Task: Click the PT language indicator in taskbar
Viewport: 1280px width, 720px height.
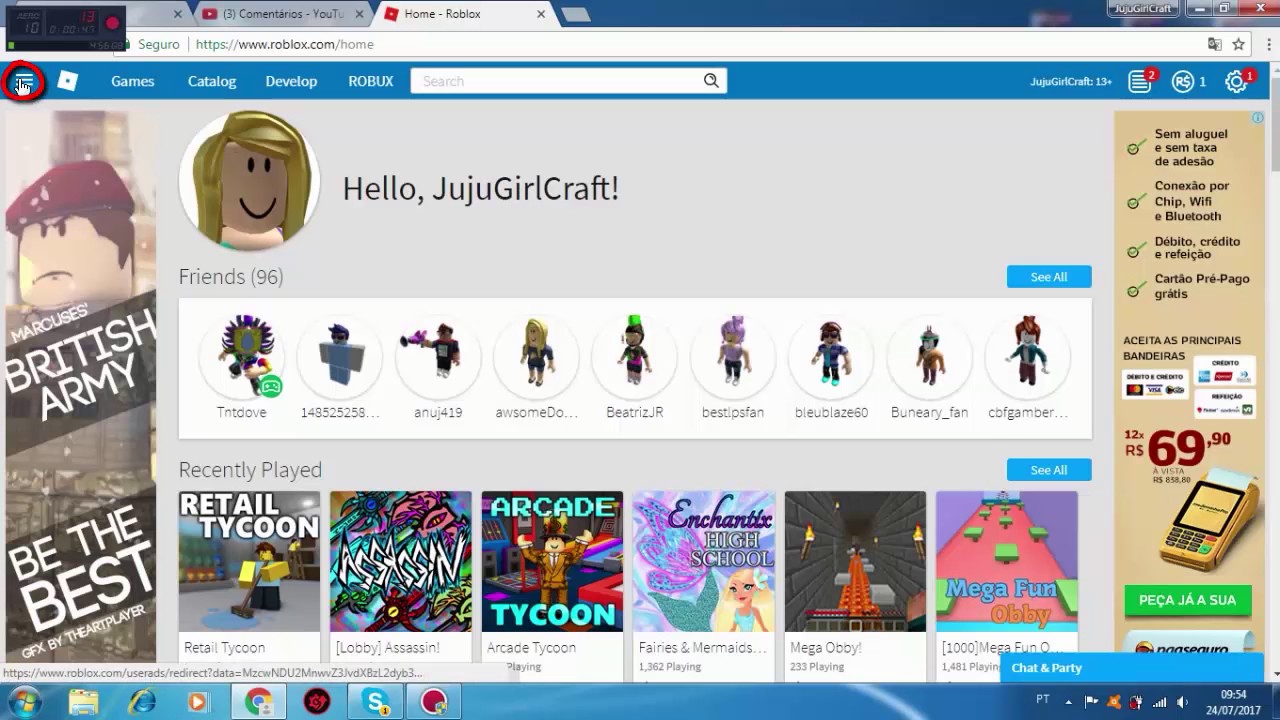Action: [1043, 700]
